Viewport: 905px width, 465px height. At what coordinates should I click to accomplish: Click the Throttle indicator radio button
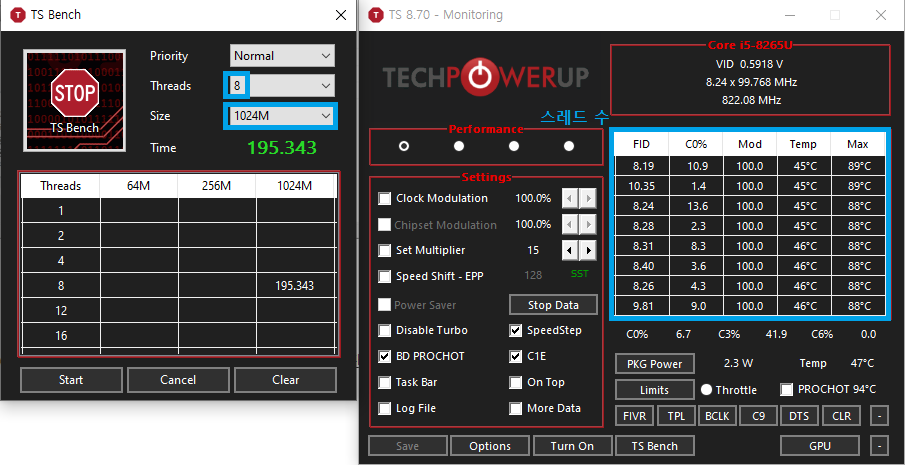(x=706, y=389)
